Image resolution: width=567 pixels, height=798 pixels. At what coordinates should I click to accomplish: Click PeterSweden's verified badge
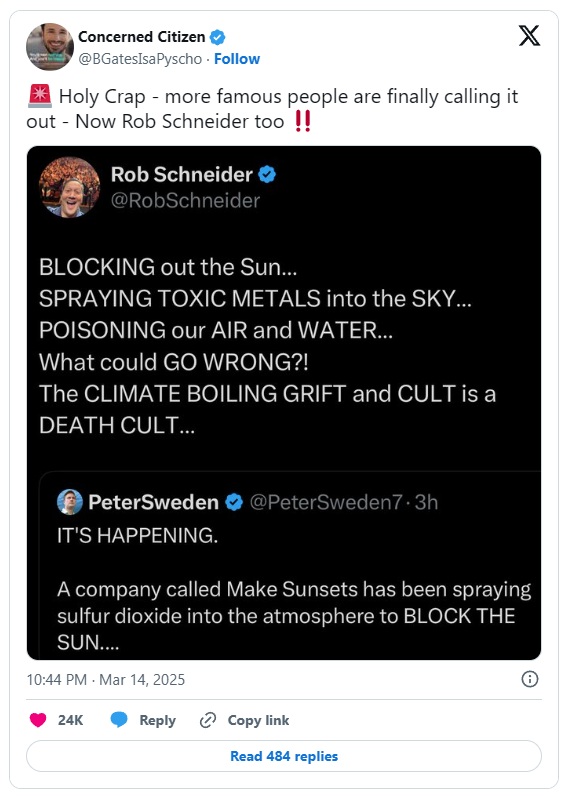234,502
